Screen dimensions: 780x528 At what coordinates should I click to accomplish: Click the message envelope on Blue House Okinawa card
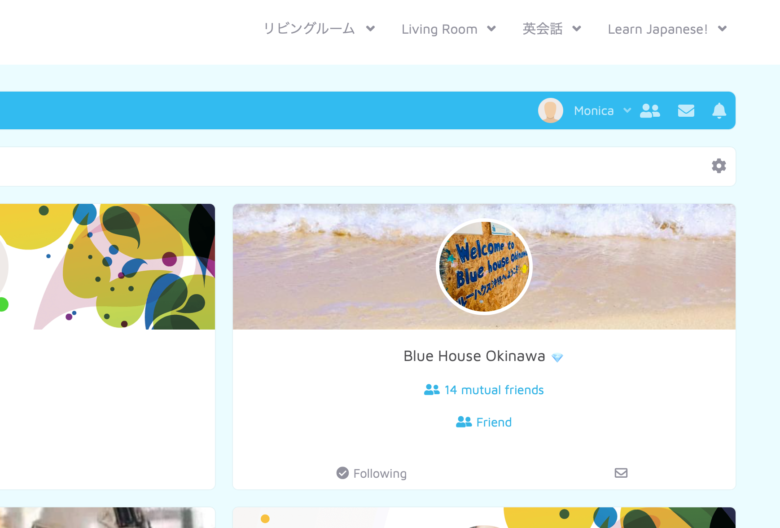pos(621,473)
